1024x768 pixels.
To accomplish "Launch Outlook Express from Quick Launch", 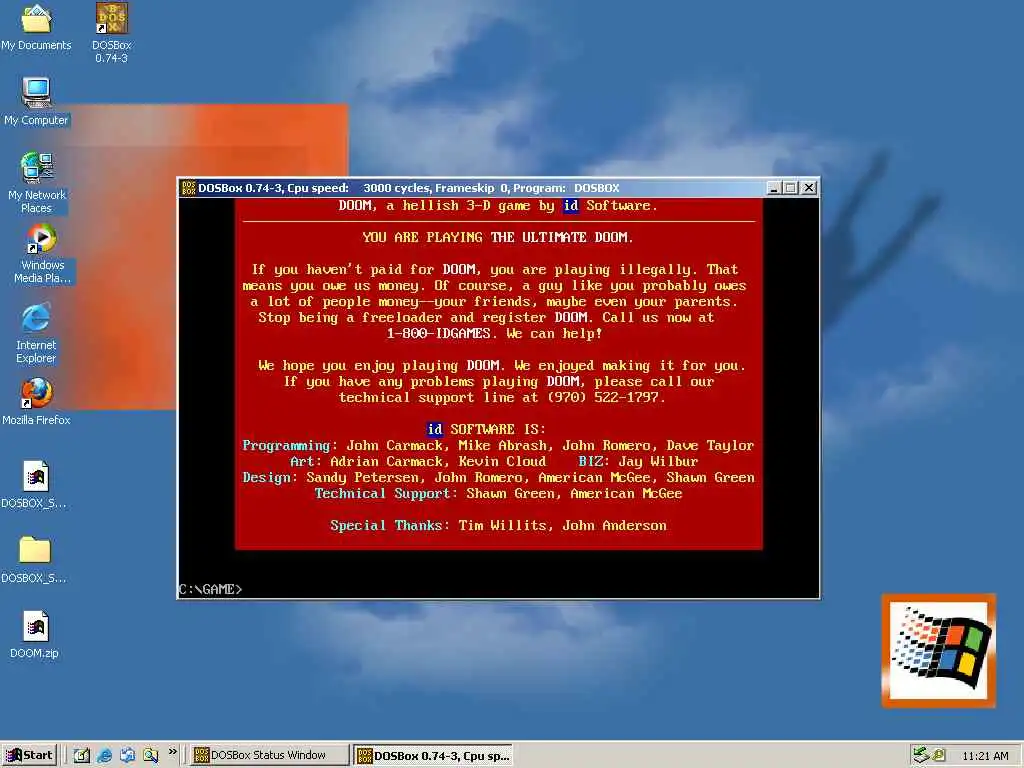I will point(127,756).
